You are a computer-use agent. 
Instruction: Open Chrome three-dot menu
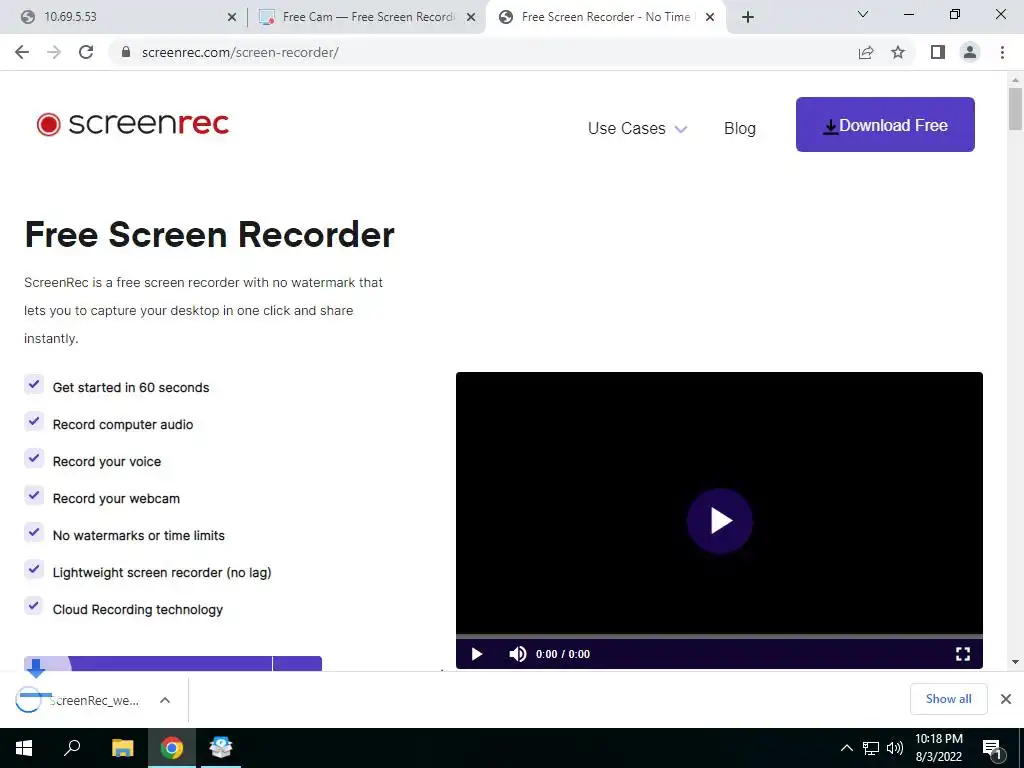[1002, 52]
